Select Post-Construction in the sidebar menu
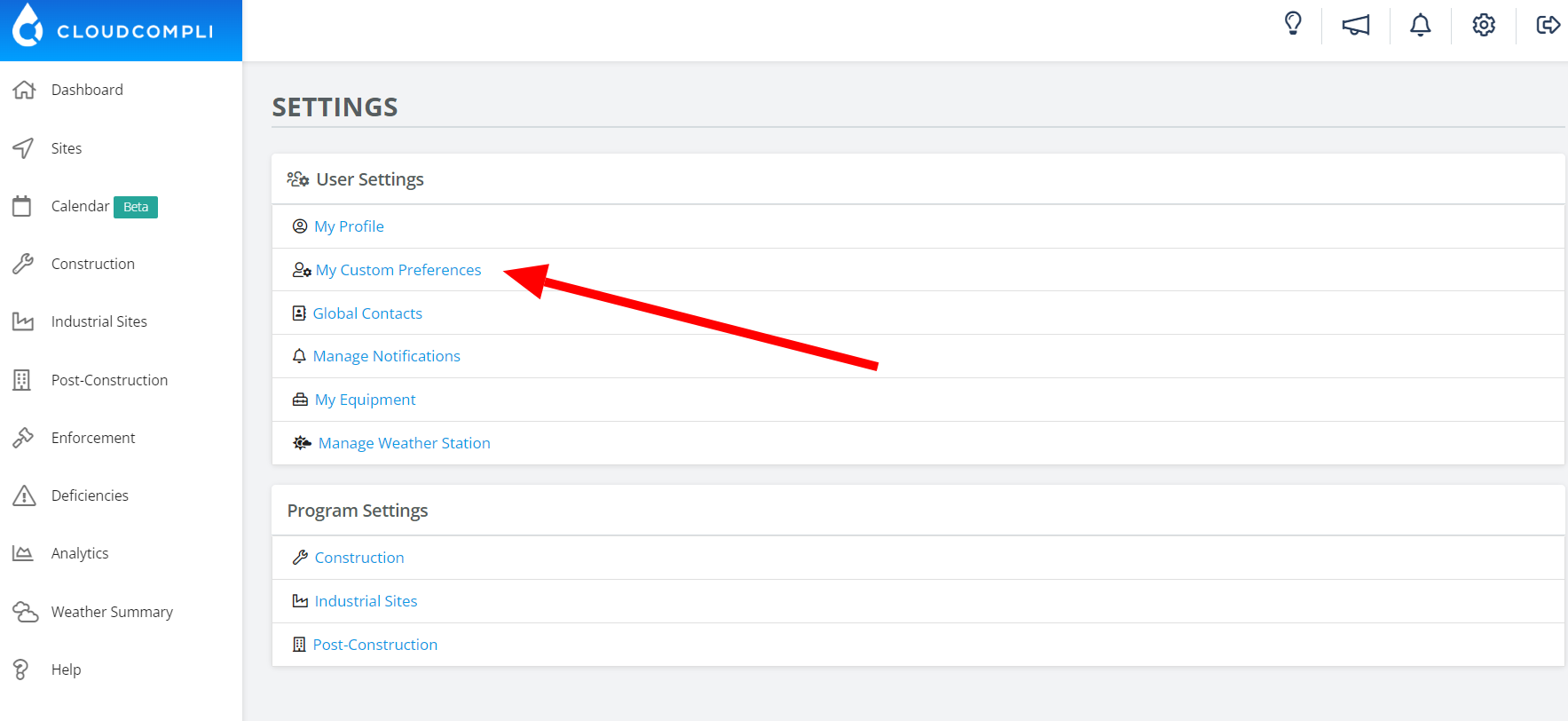 pos(109,380)
